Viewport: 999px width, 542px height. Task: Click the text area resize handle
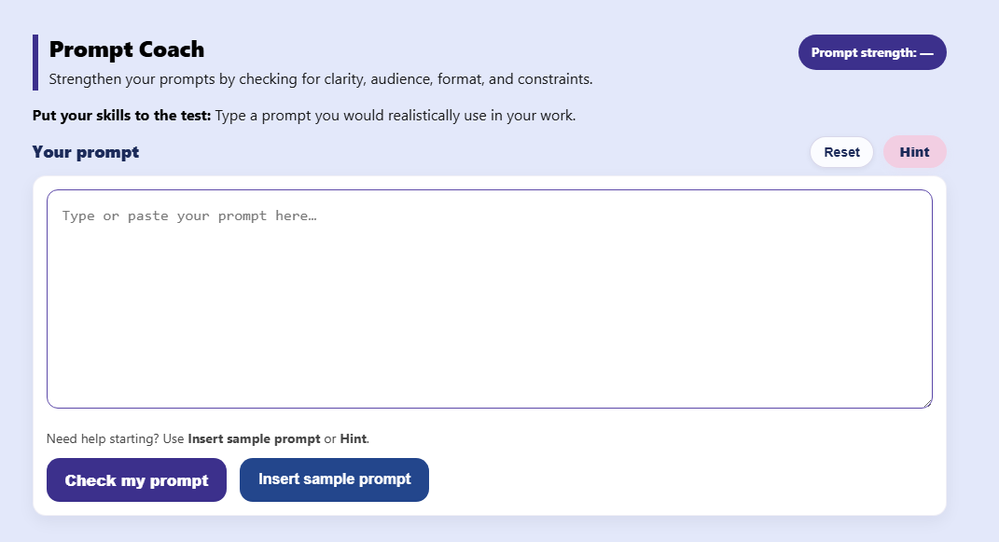click(927, 403)
